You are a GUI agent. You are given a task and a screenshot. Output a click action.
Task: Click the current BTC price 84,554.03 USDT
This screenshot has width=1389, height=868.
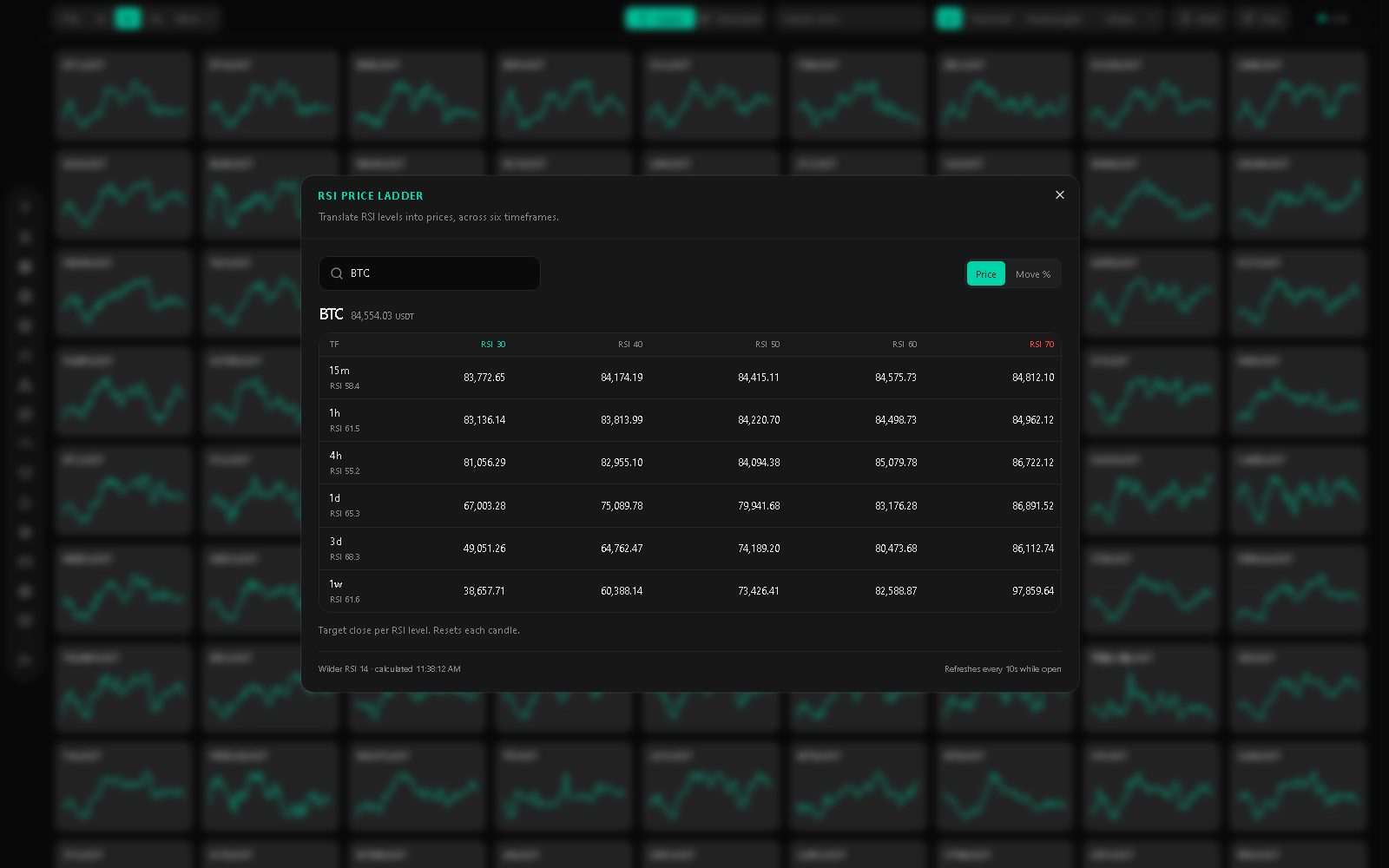pyautogui.click(x=382, y=316)
